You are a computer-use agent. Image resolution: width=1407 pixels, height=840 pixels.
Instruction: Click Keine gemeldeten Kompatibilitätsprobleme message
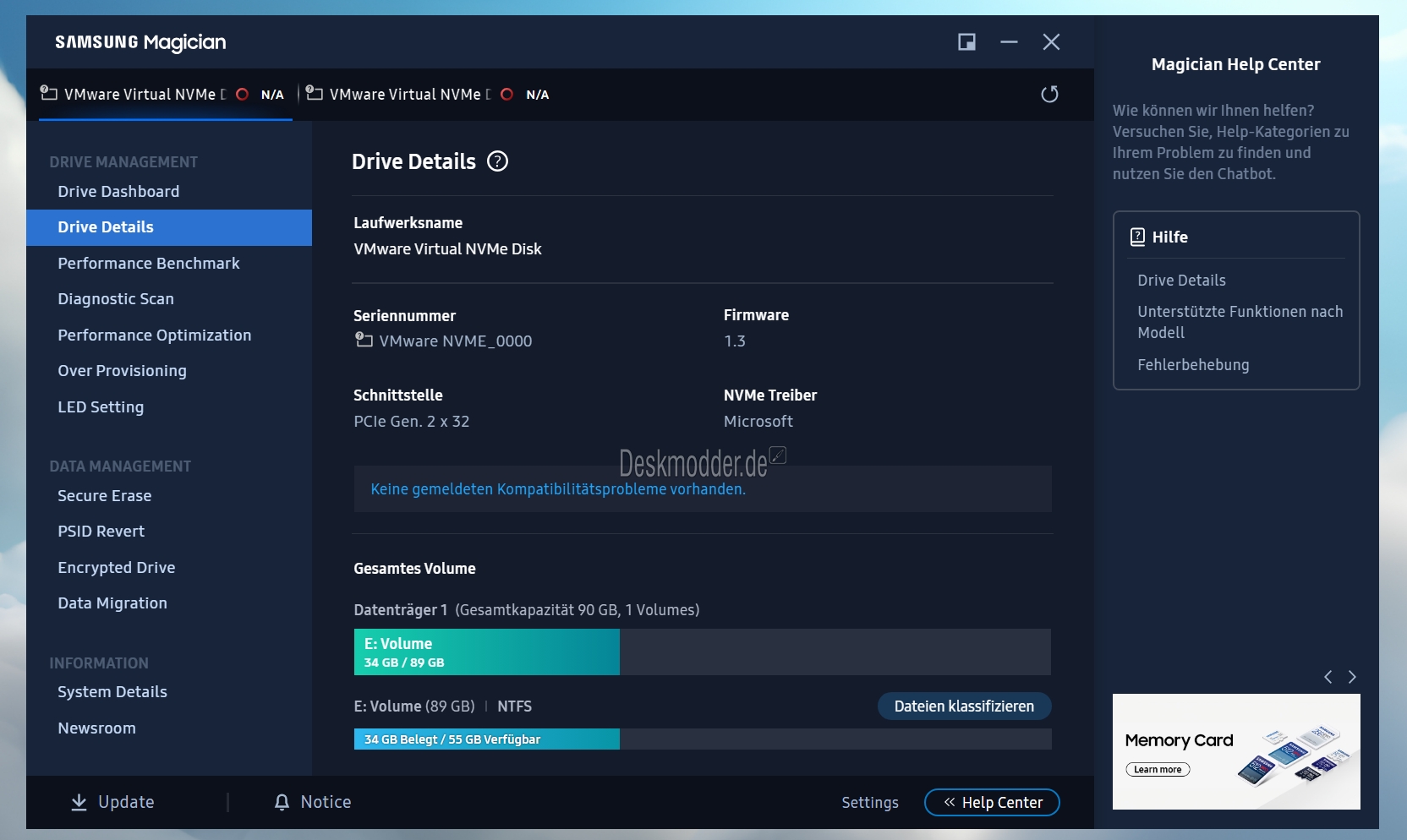558,489
